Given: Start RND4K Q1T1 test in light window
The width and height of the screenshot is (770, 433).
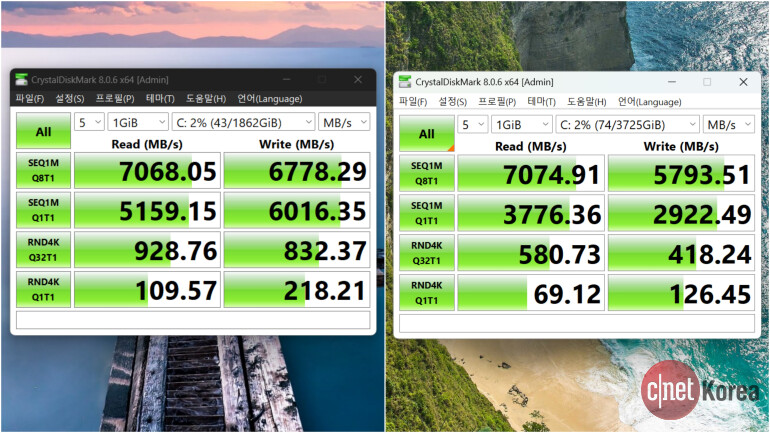Looking at the screenshot, I should coord(427,293).
